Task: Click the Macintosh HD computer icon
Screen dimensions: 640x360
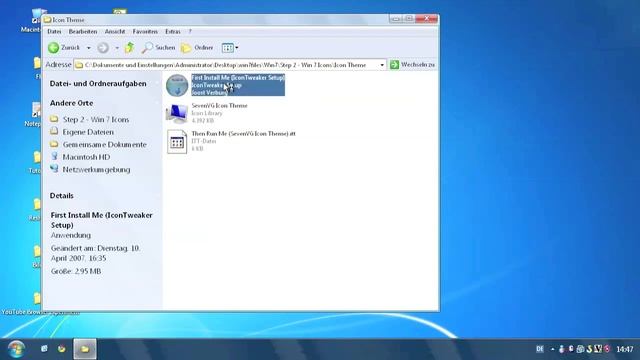Action: (x=54, y=156)
